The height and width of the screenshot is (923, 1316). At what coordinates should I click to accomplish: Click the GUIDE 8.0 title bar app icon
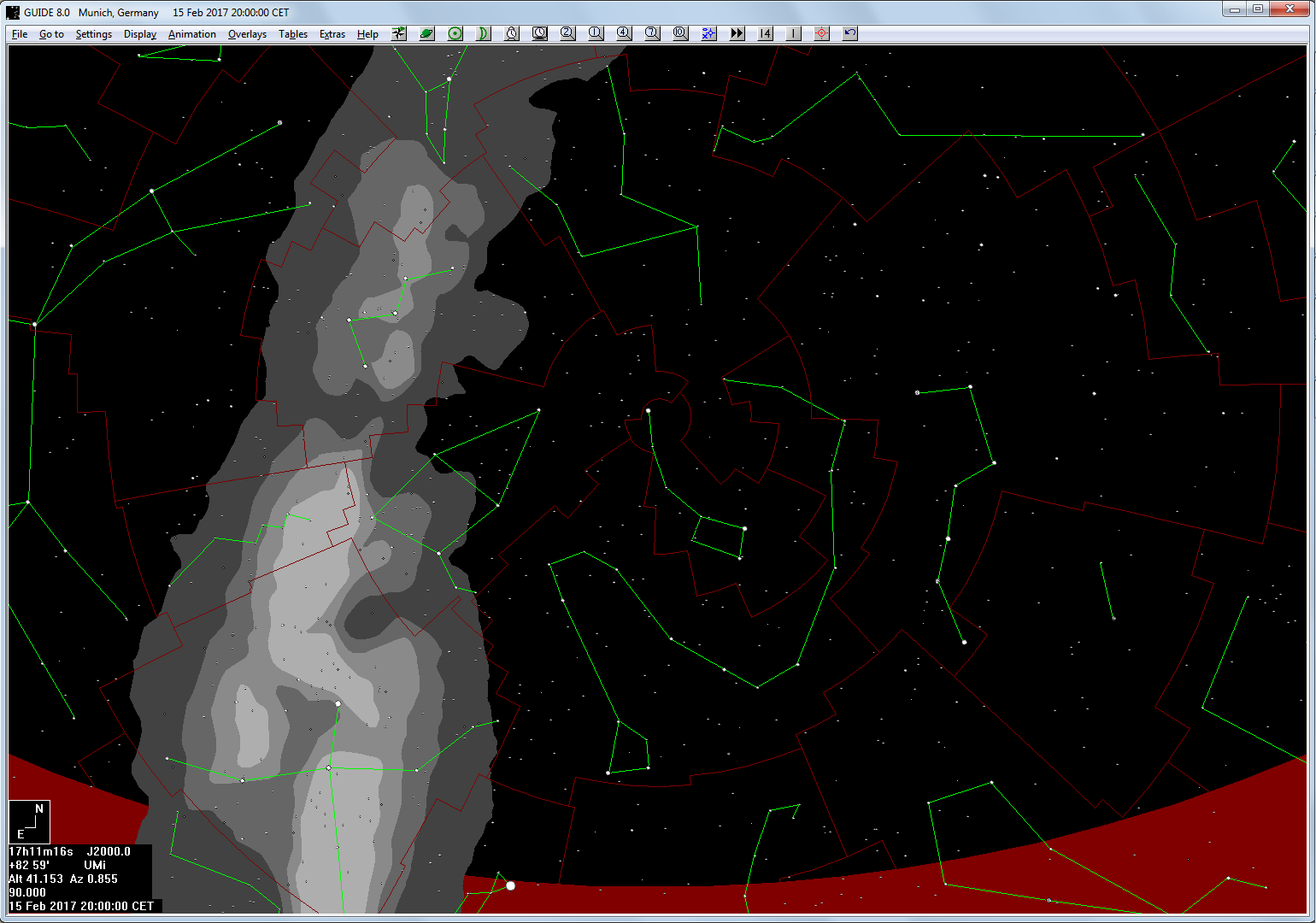pyautogui.click(x=13, y=12)
